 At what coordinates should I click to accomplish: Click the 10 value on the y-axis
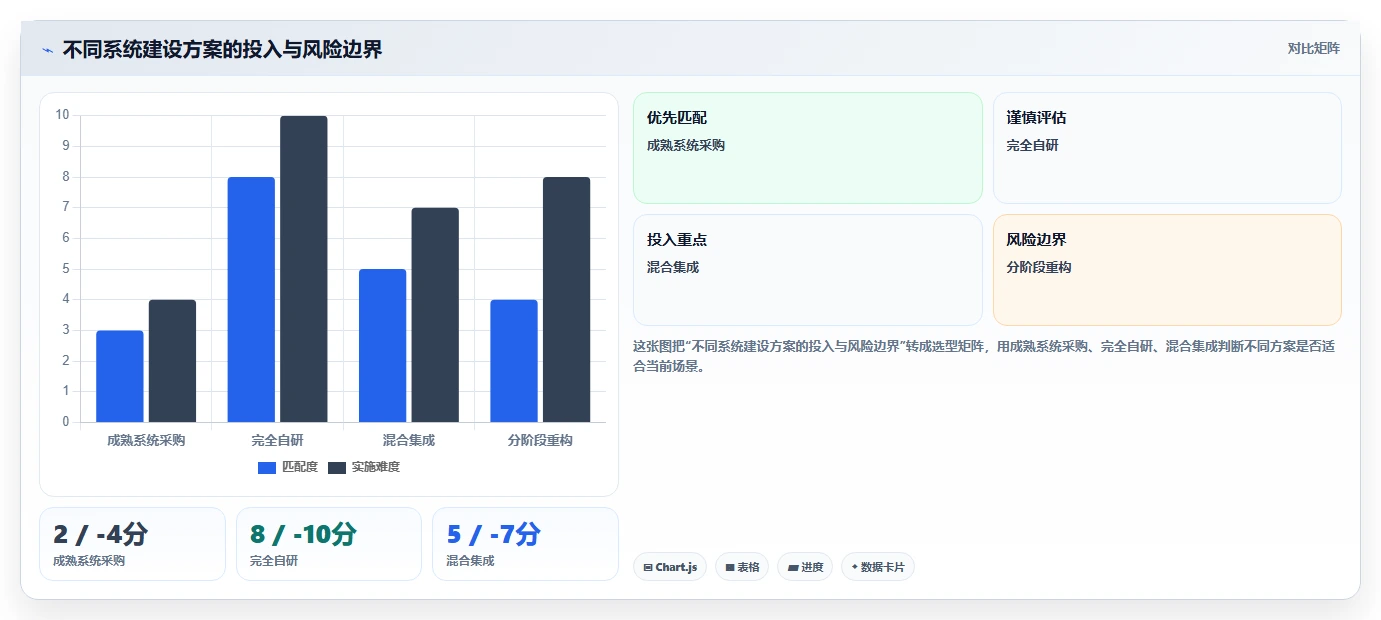62,115
